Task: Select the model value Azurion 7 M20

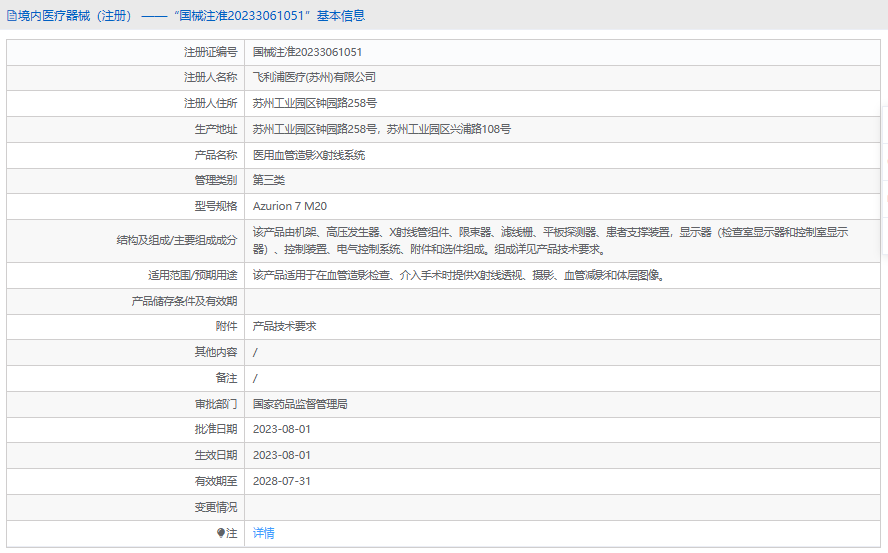Action: tap(290, 206)
